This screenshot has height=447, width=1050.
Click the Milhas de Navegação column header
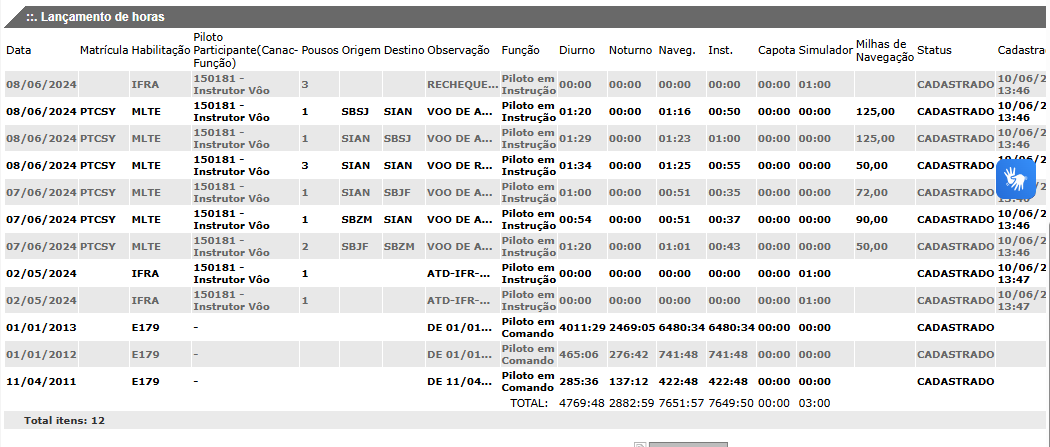[885, 50]
